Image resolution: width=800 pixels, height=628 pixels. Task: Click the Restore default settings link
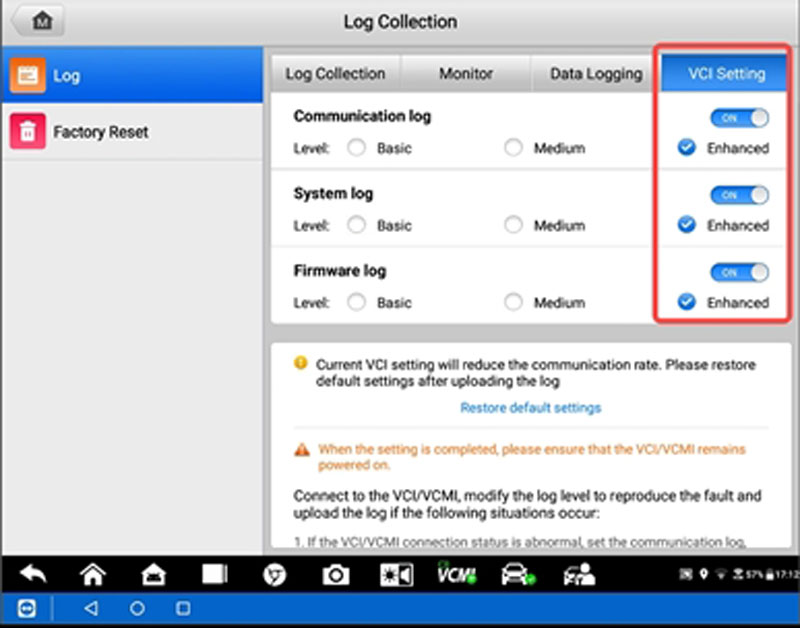tap(531, 408)
